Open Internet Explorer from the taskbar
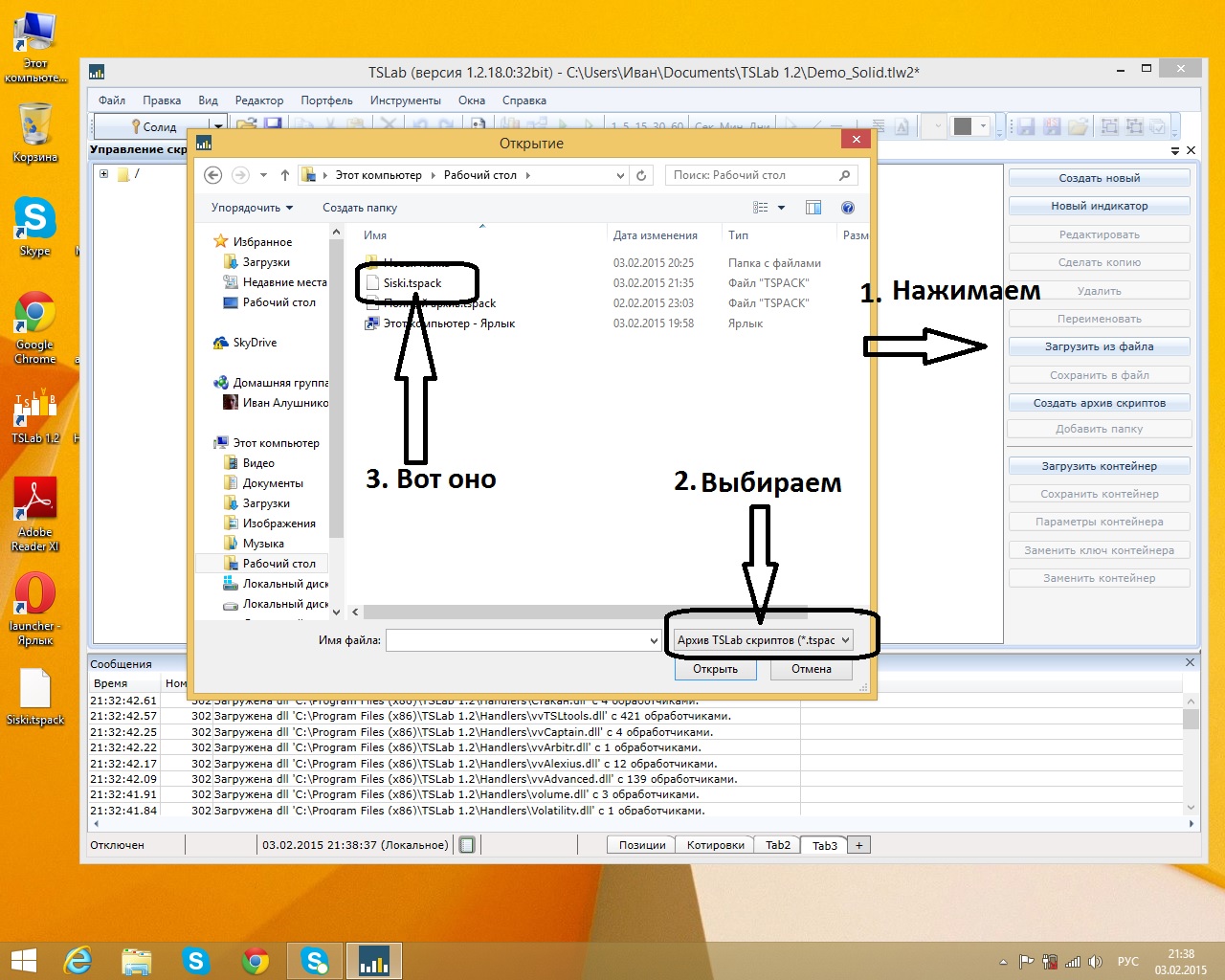Viewport: 1225px width, 980px height. tap(78, 961)
